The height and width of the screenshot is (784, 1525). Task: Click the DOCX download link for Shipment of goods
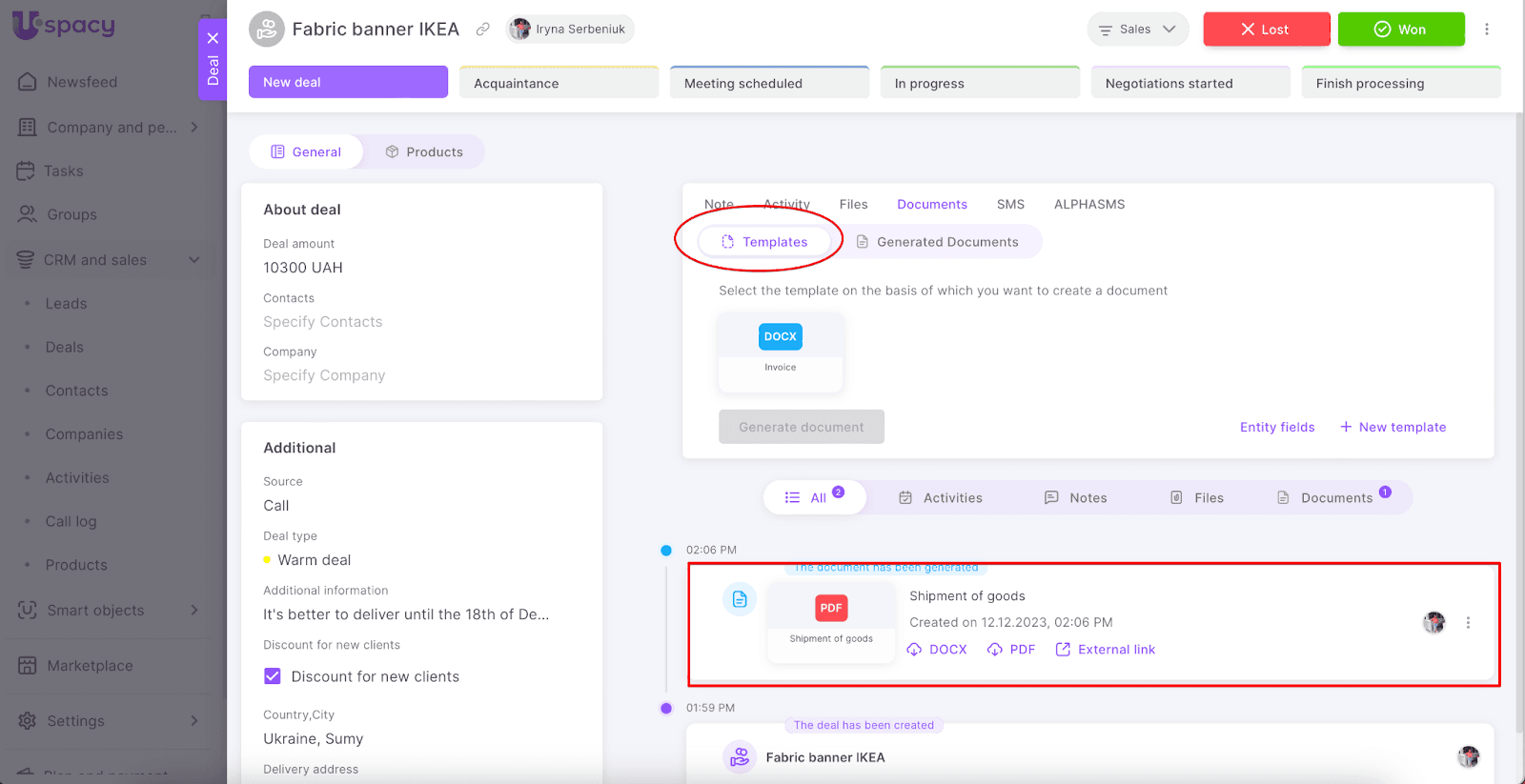(x=937, y=650)
